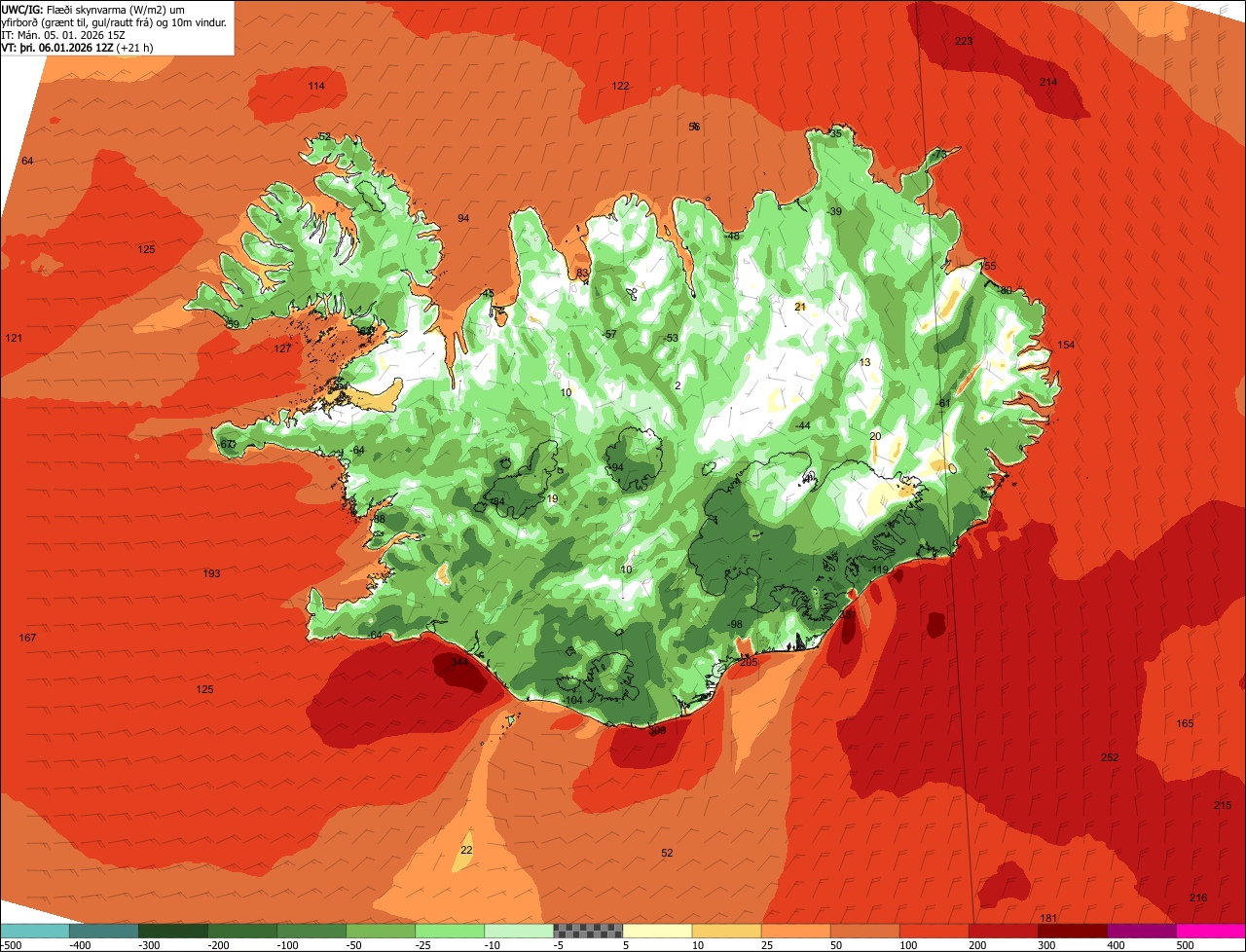
Task: Select the '205' value on the south coast
Action: coord(748,662)
